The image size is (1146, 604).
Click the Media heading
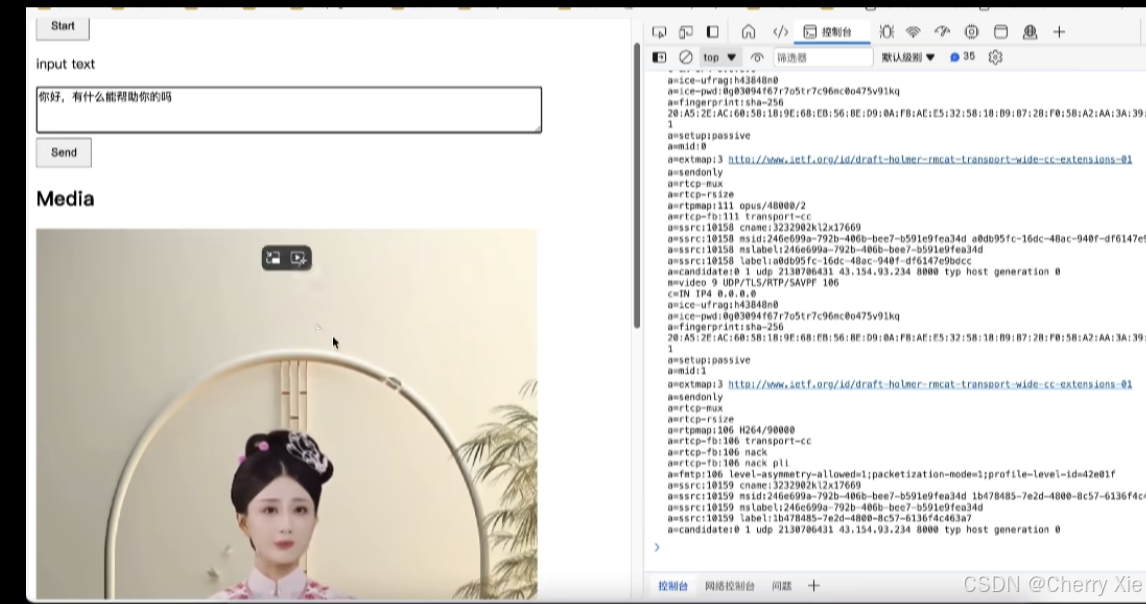tap(65, 199)
